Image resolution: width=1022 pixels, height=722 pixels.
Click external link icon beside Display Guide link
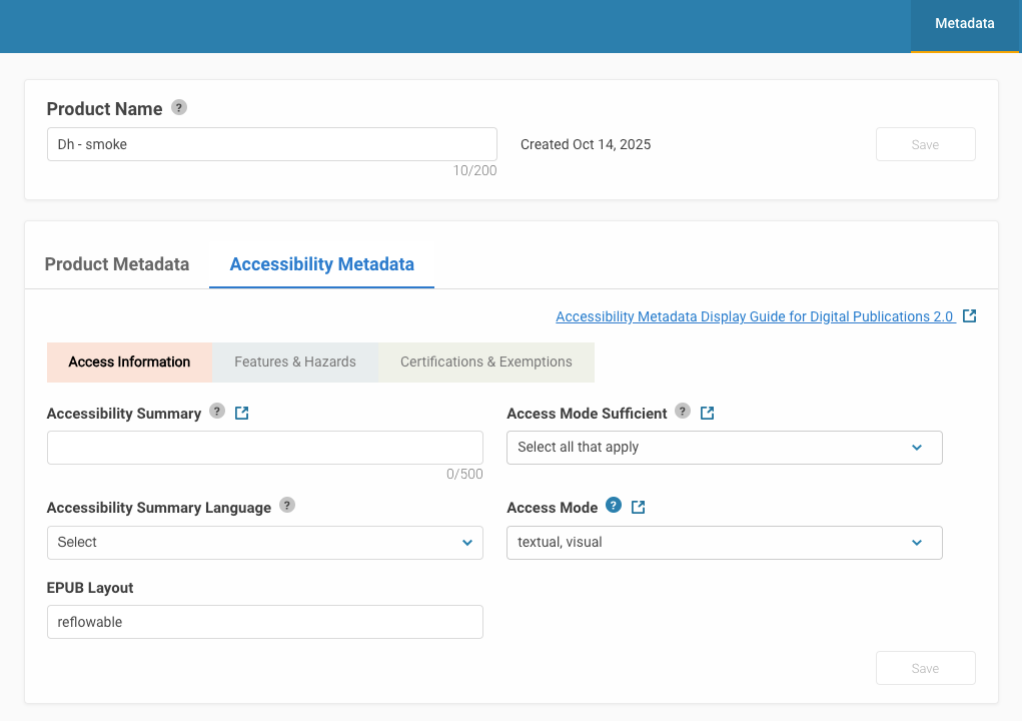(969, 316)
